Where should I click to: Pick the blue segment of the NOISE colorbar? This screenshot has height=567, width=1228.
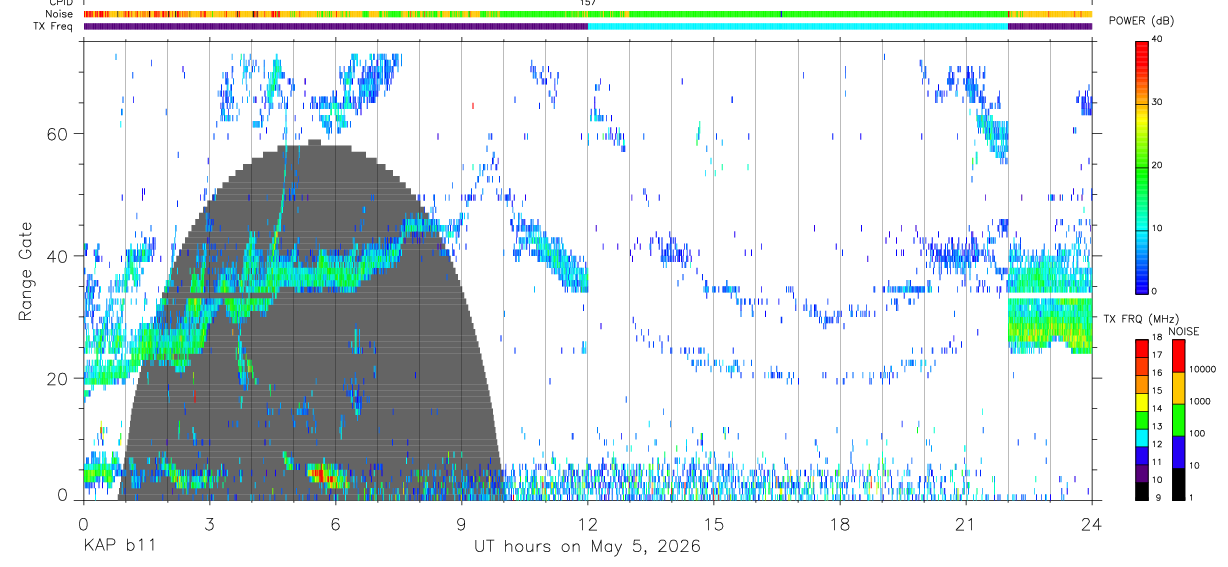click(x=1177, y=451)
